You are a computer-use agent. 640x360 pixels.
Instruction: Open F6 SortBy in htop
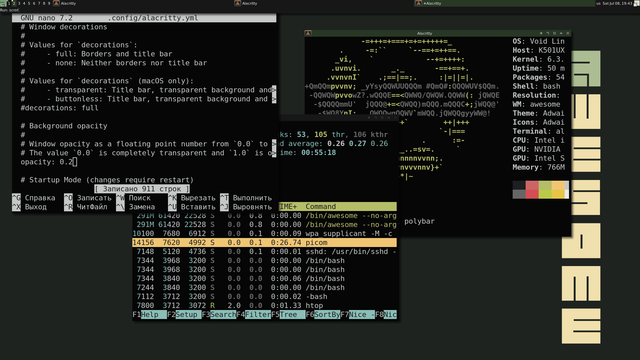point(323,315)
